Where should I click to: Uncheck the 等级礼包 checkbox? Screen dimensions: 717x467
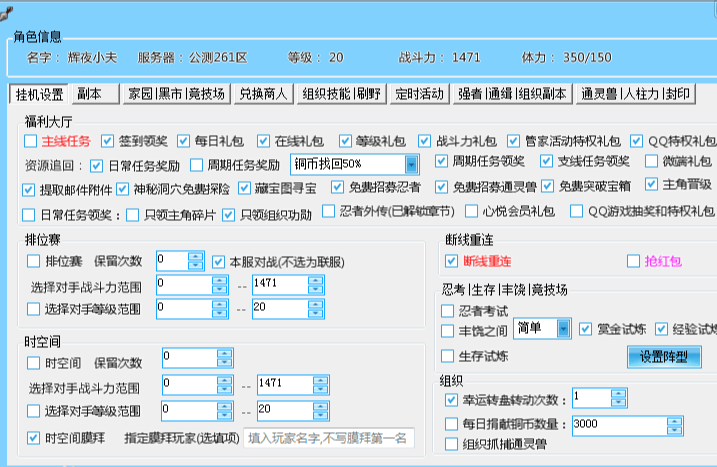point(345,141)
